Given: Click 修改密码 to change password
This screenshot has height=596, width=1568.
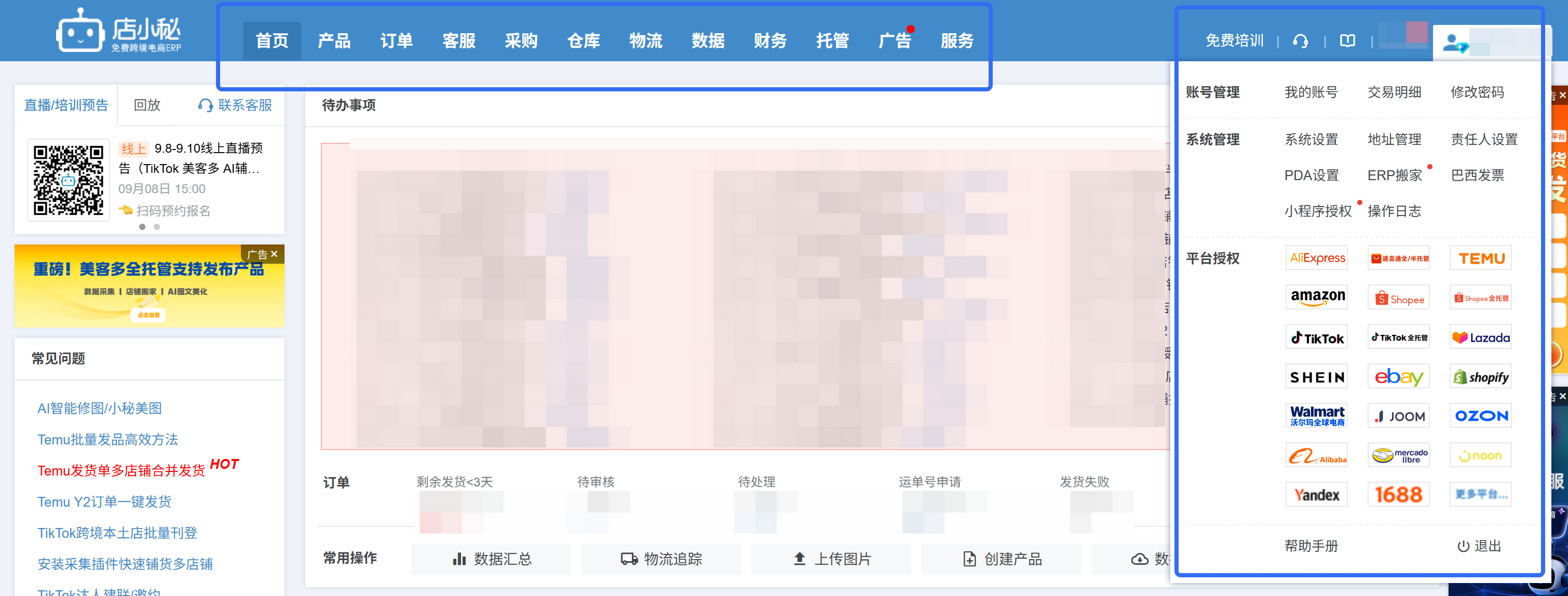Looking at the screenshot, I should [x=1477, y=92].
